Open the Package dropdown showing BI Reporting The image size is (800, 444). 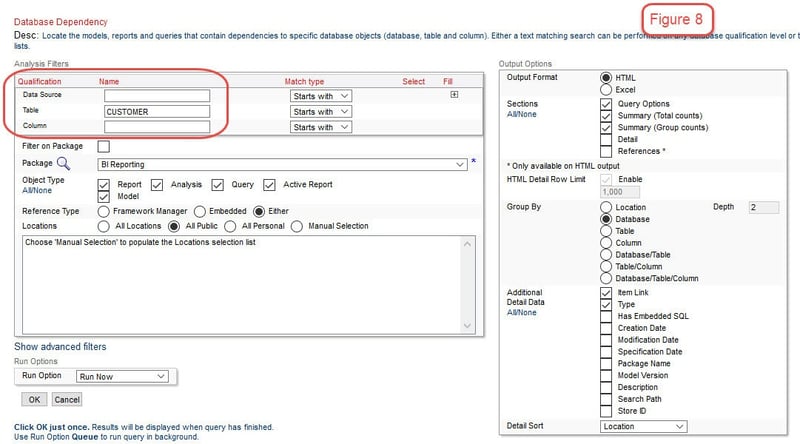click(282, 164)
